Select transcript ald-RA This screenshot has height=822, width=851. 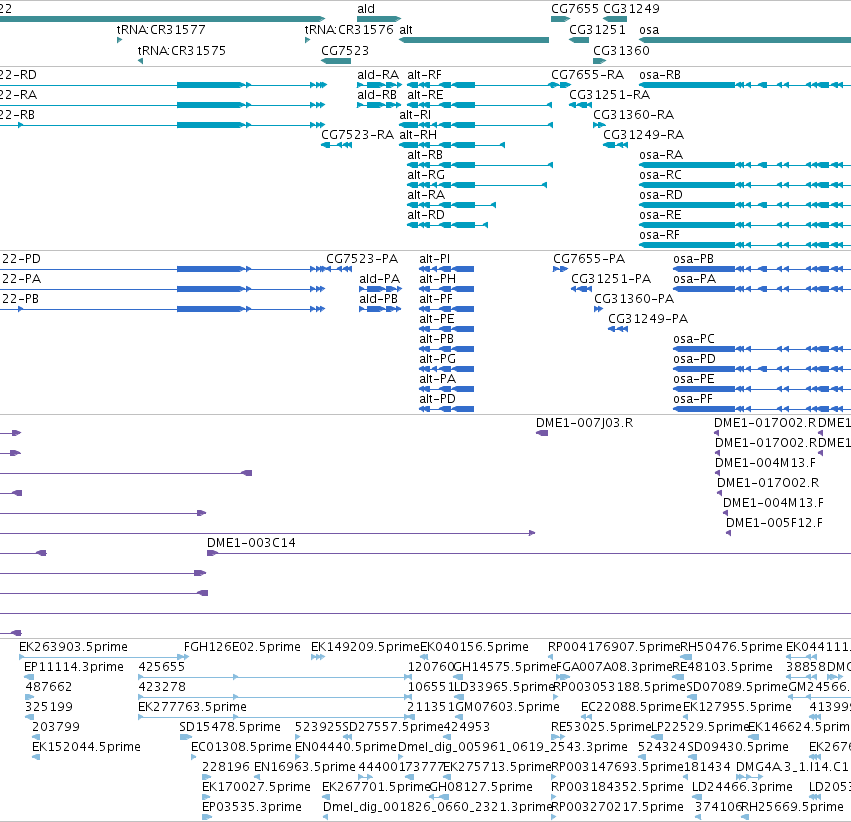[x=378, y=75]
